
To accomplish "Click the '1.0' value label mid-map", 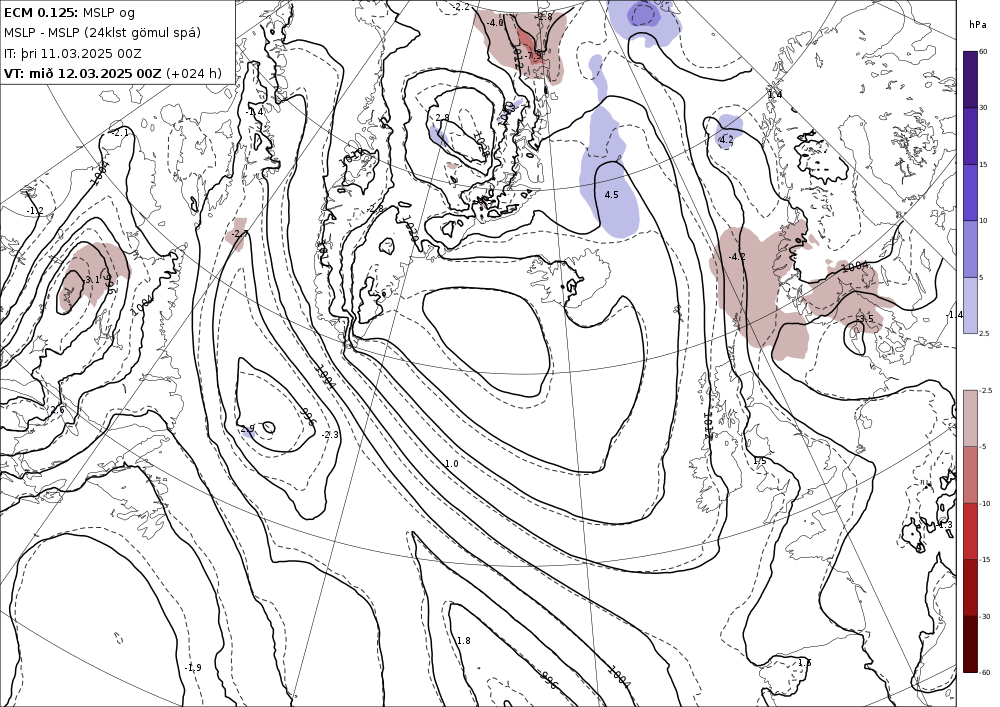I will tap(451, 463).
